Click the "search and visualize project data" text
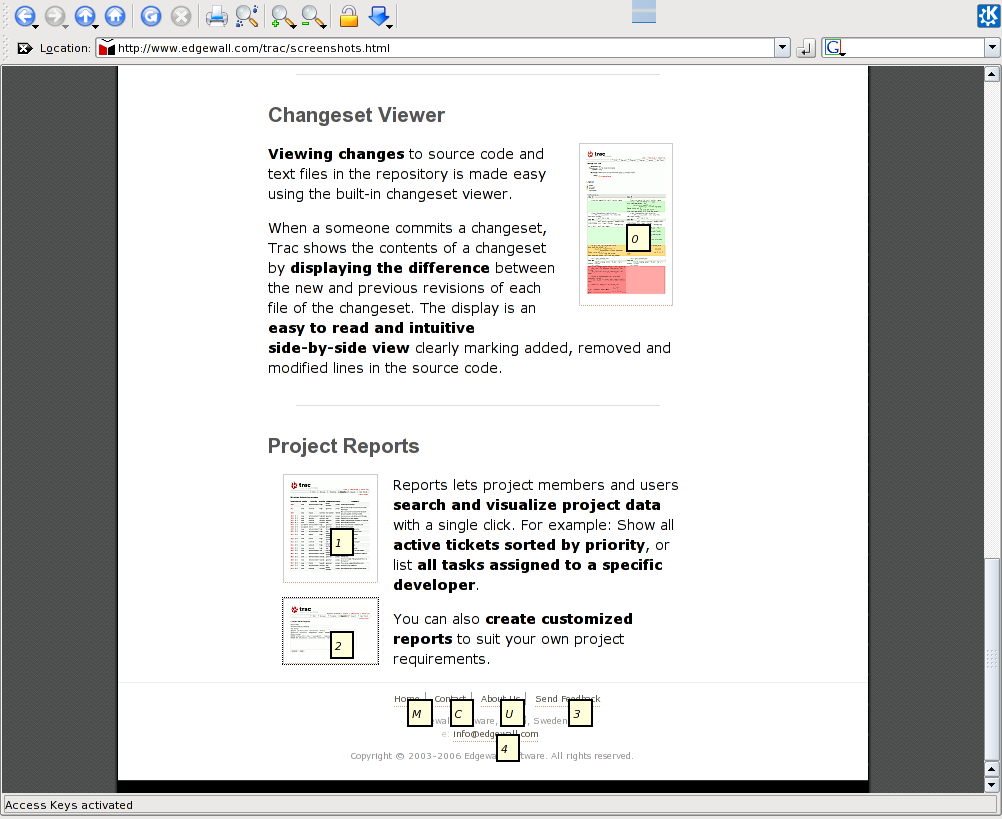 coord(527,505)
